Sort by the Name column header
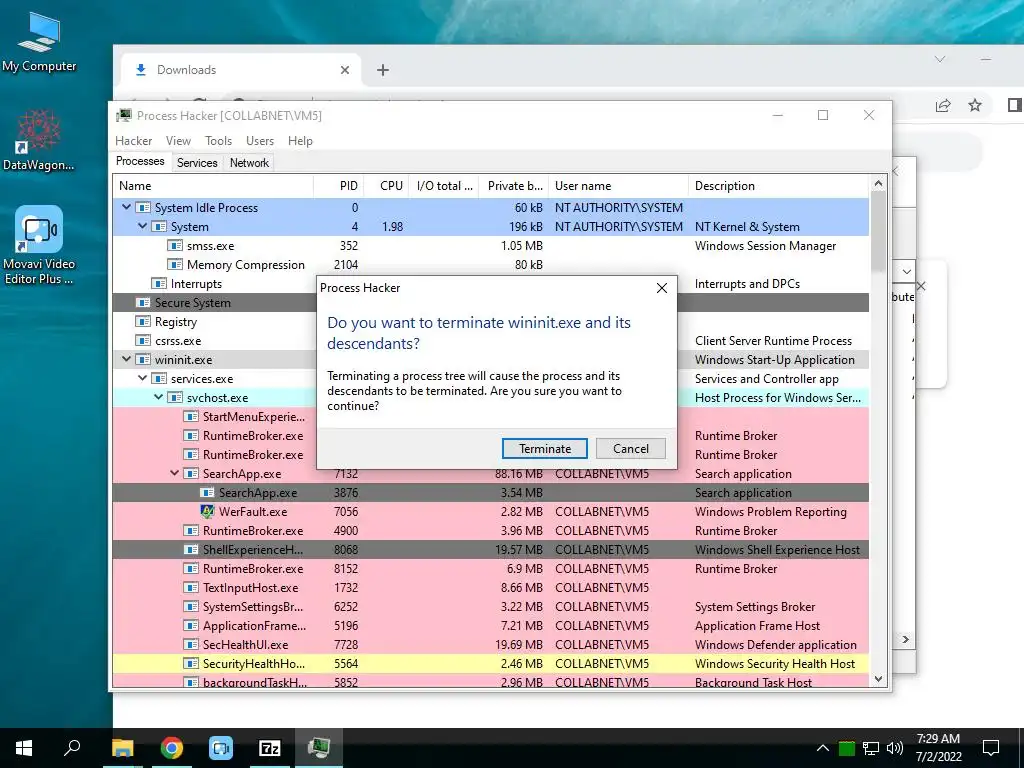The width and height of the screenshot is (1024, 768). [x=213, y=185]
